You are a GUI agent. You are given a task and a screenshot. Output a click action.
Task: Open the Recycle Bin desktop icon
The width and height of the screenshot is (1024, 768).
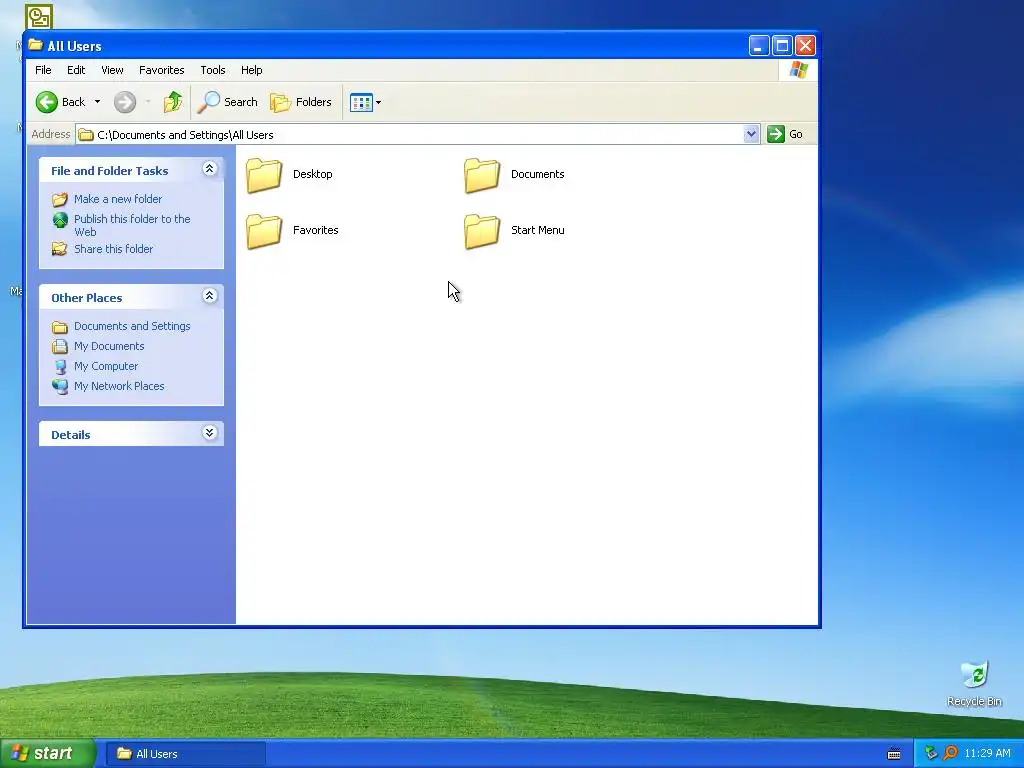point(974,684)
